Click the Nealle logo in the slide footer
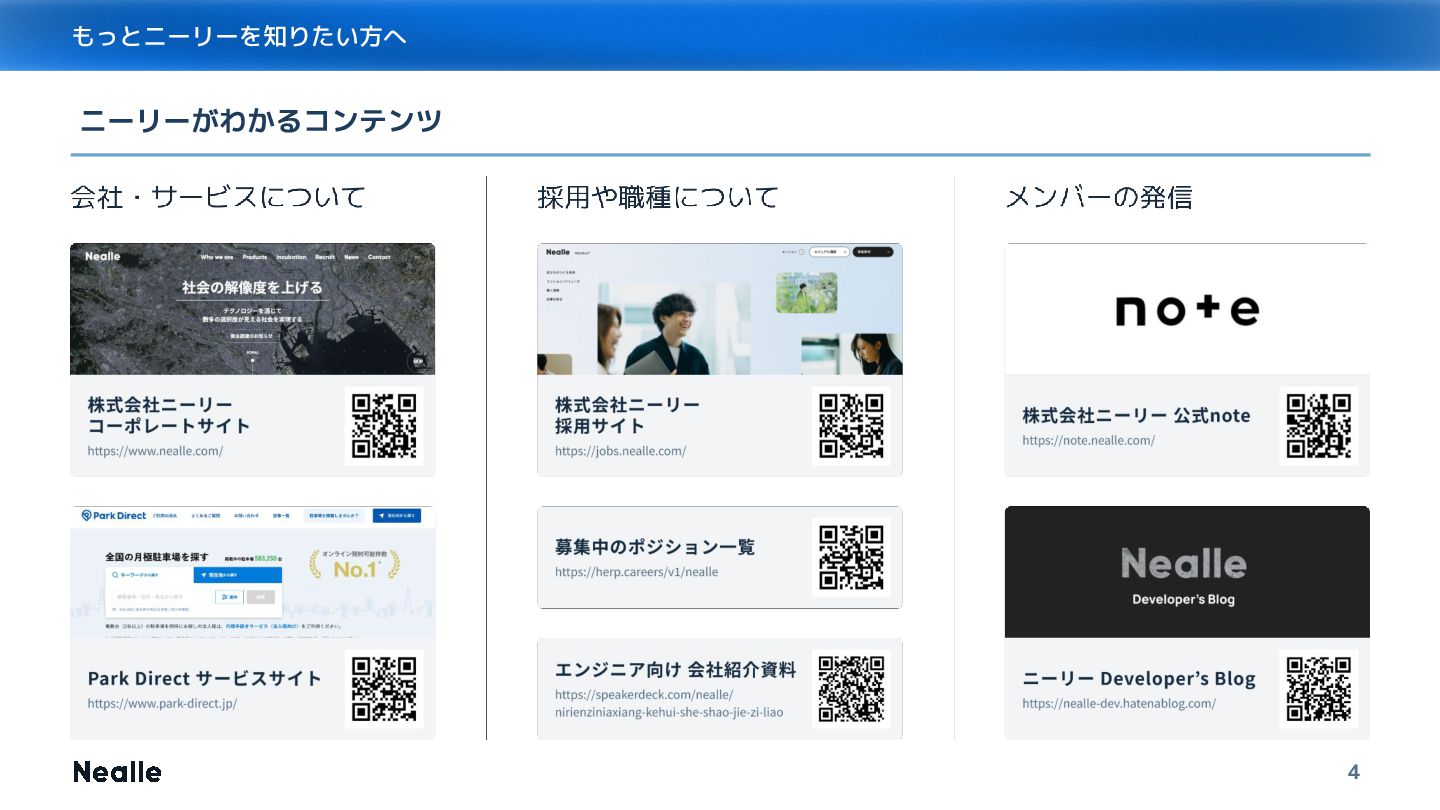This screenshot has height=810, width=1440. point(117,772)
